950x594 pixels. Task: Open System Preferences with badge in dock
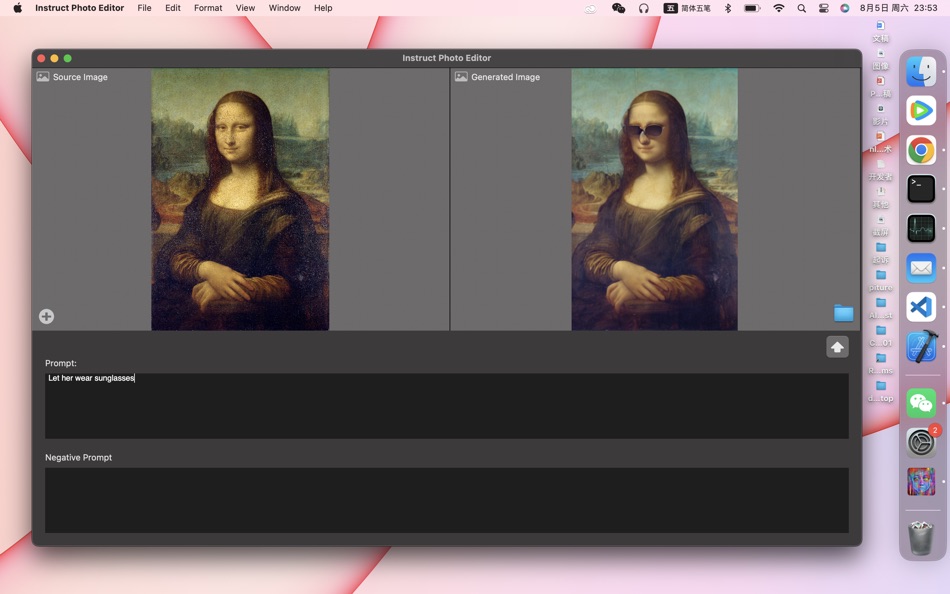tap(921, 442)
